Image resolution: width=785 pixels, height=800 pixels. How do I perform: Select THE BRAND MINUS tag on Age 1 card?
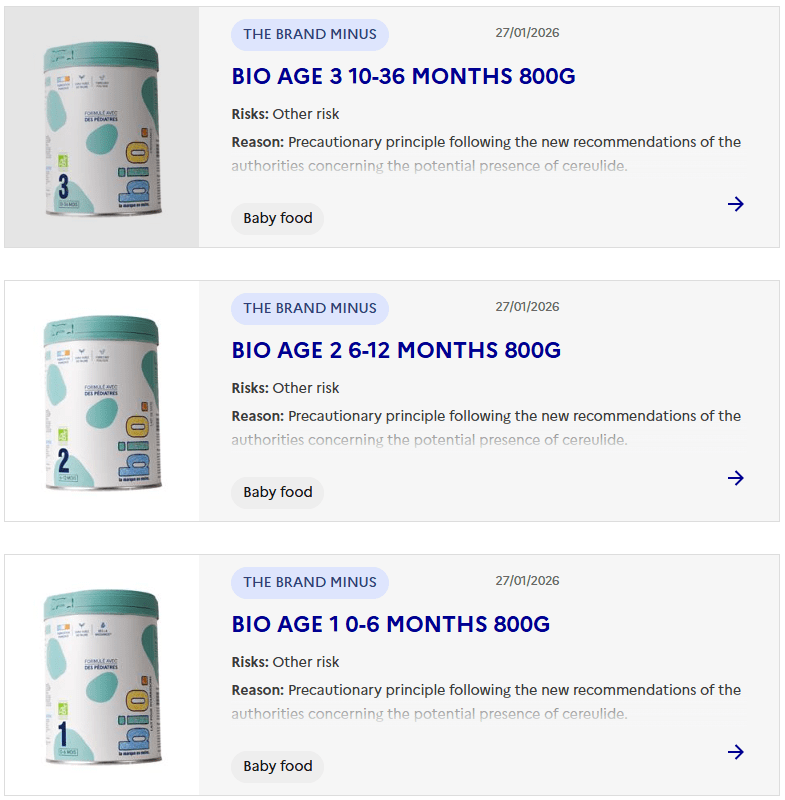point(310,582)
